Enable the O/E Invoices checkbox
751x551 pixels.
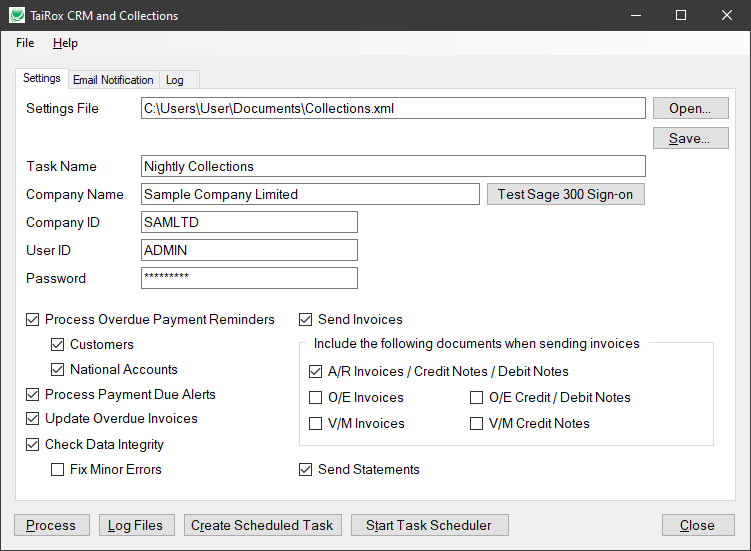[316, 398]
